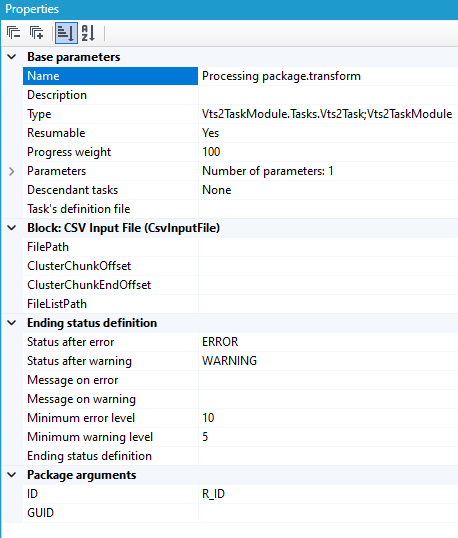458x538 pixels.
Task: Select the GUID property label
Action: coord(40,513)
